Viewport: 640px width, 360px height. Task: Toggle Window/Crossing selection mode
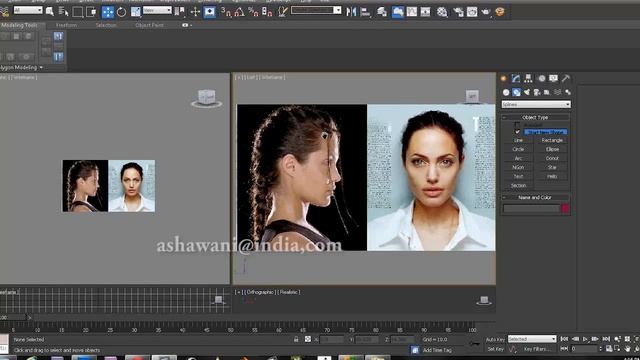(91, 11)
